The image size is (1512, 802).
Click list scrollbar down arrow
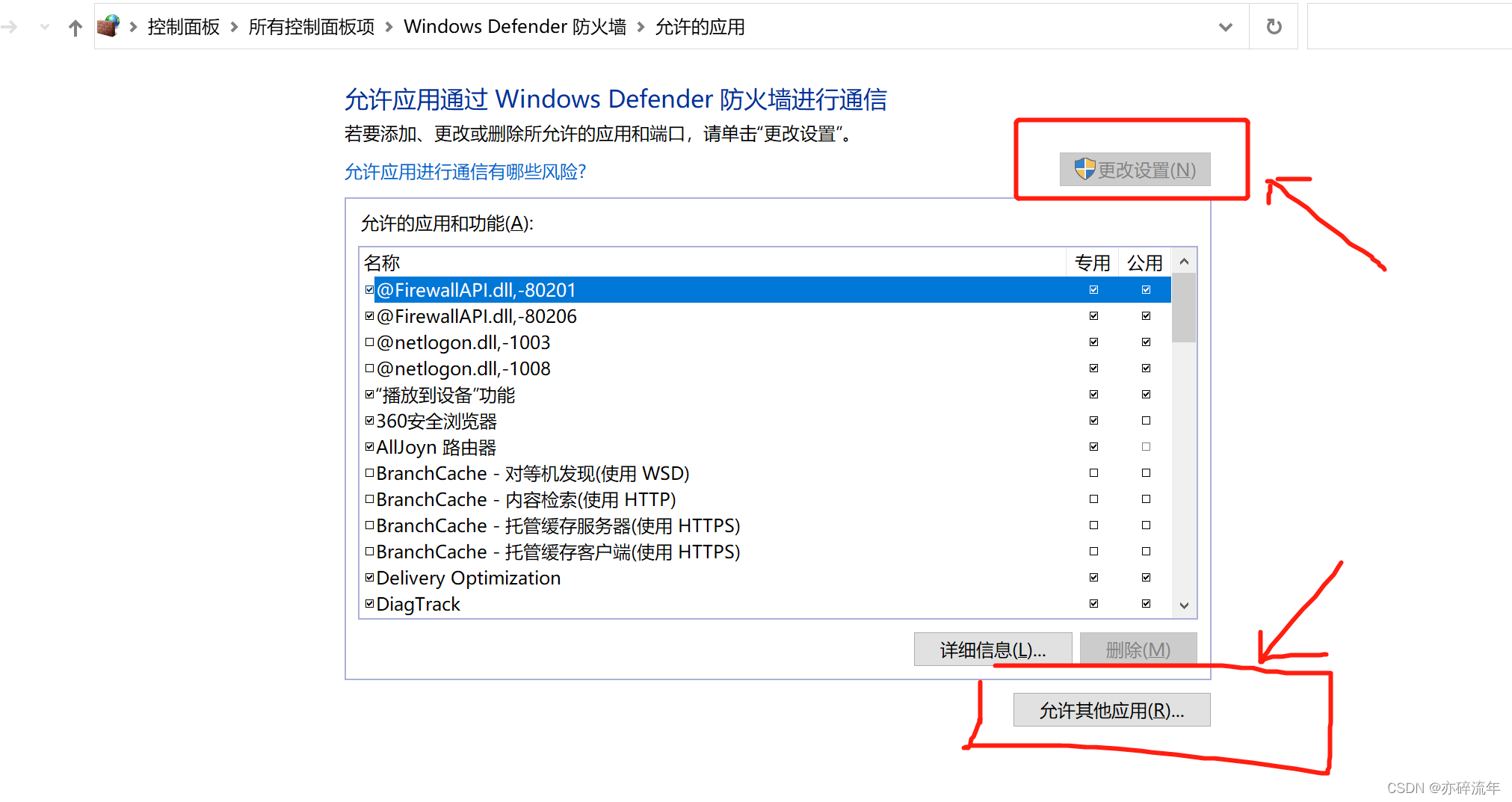point(1184,605)
